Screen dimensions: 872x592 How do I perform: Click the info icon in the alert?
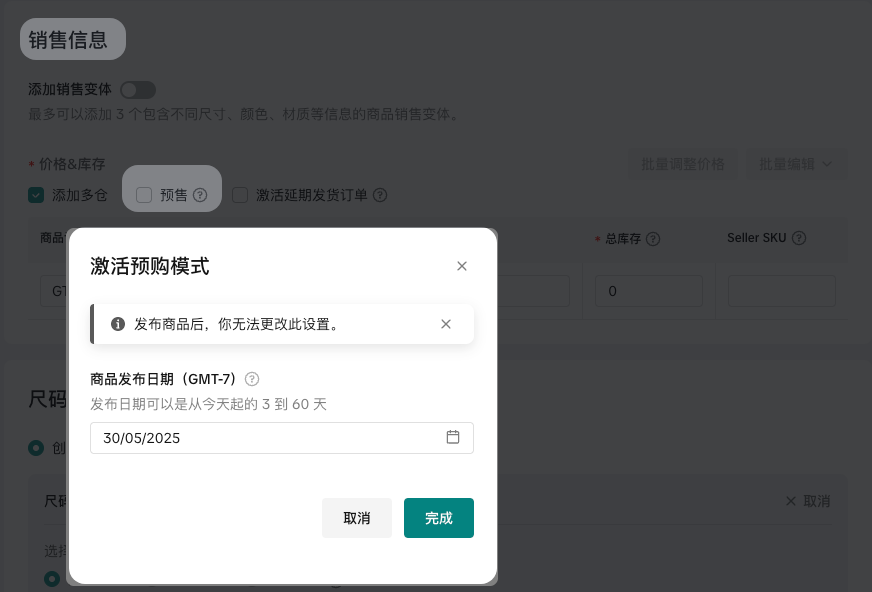coord(118,324)
